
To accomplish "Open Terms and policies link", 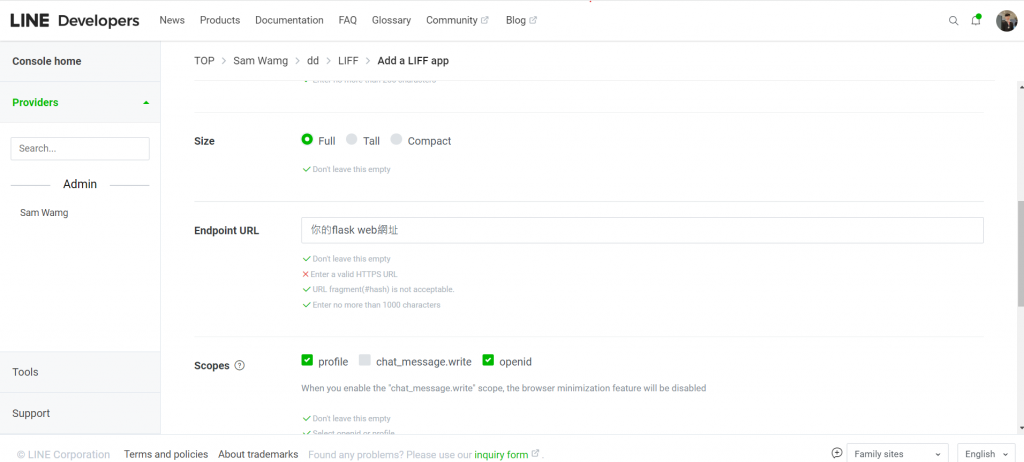I will [x=166, y=454].
